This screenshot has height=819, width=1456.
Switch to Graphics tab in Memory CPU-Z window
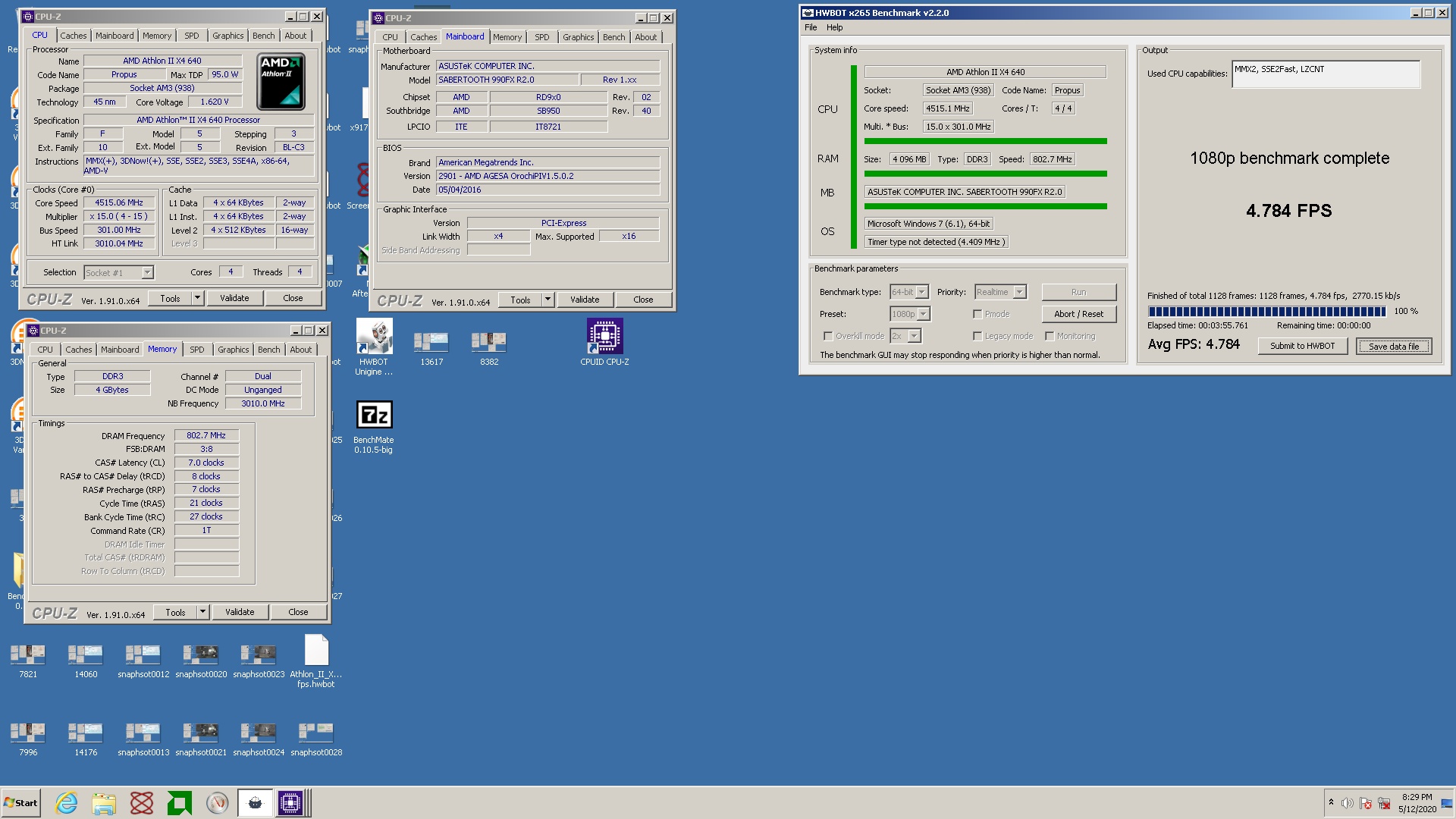(x=233, y=350)
